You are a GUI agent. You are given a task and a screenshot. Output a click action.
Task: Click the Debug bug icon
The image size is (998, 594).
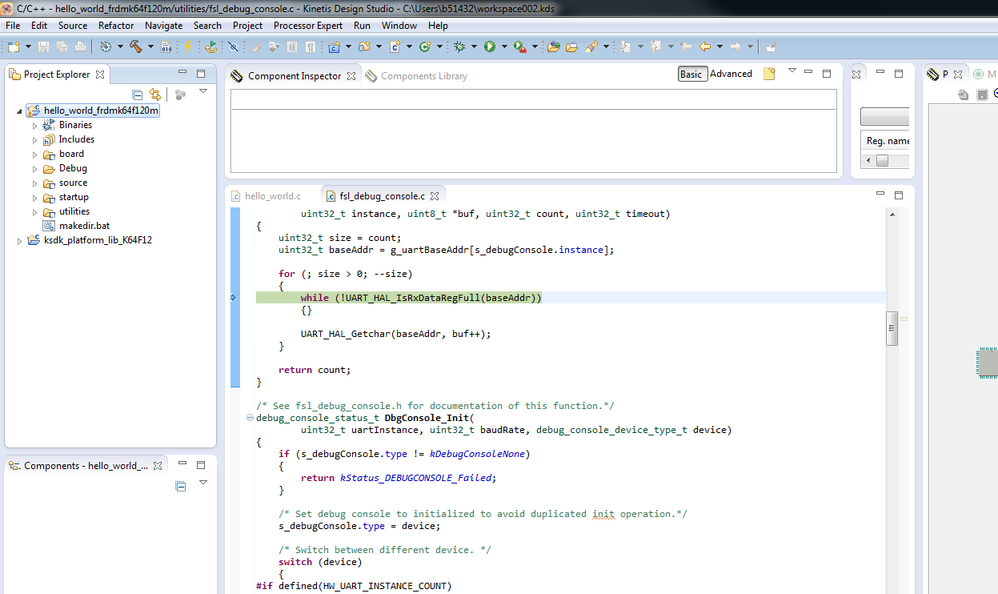click(460, 46)
